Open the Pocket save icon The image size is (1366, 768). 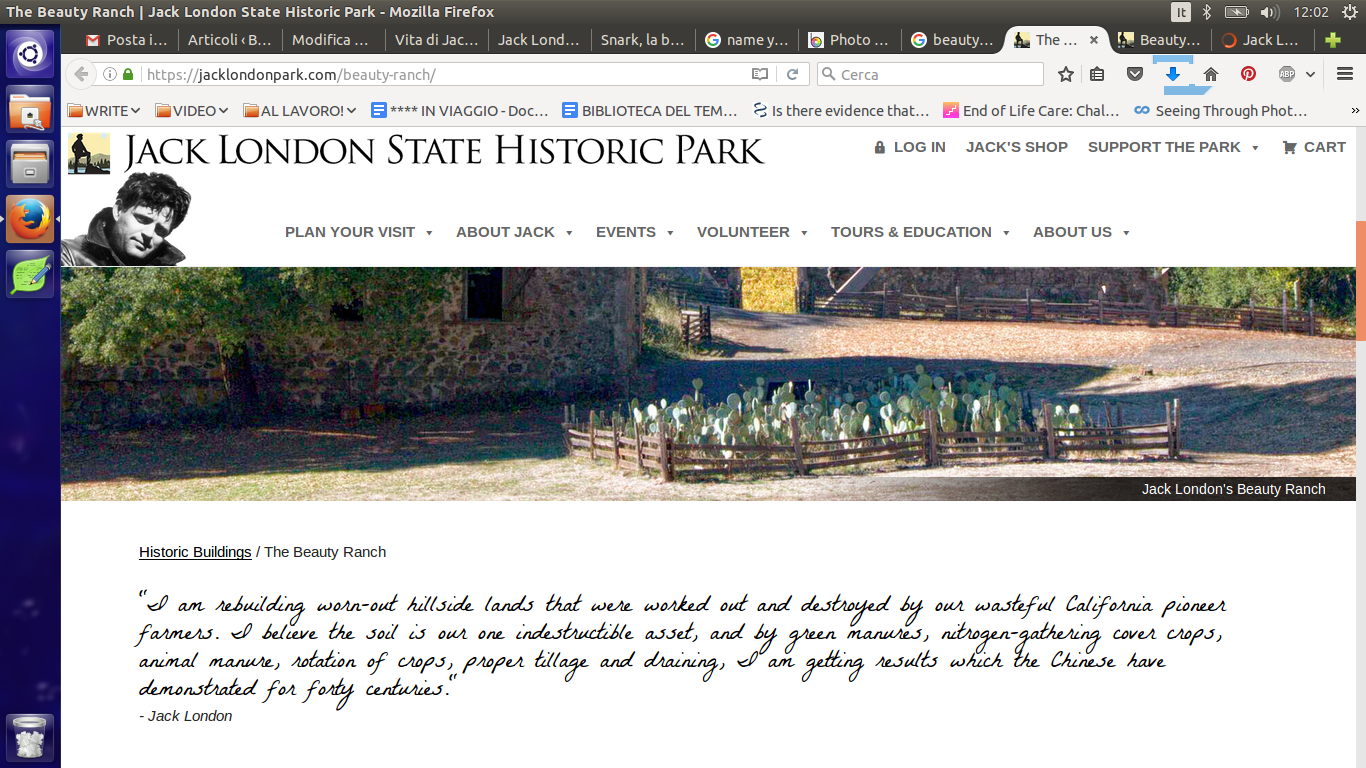1135,74
